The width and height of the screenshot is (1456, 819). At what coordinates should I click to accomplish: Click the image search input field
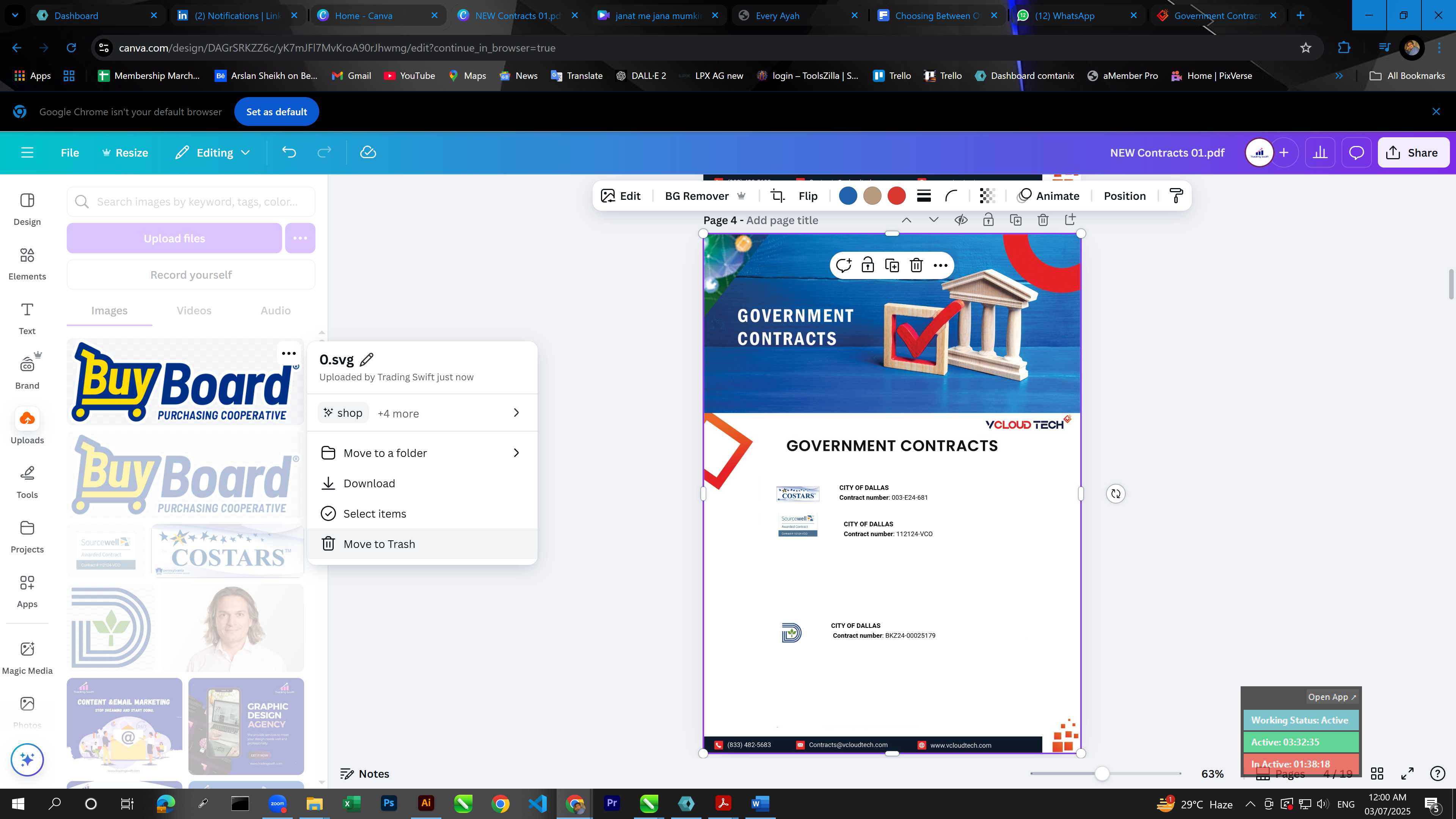tap(191, 202)
